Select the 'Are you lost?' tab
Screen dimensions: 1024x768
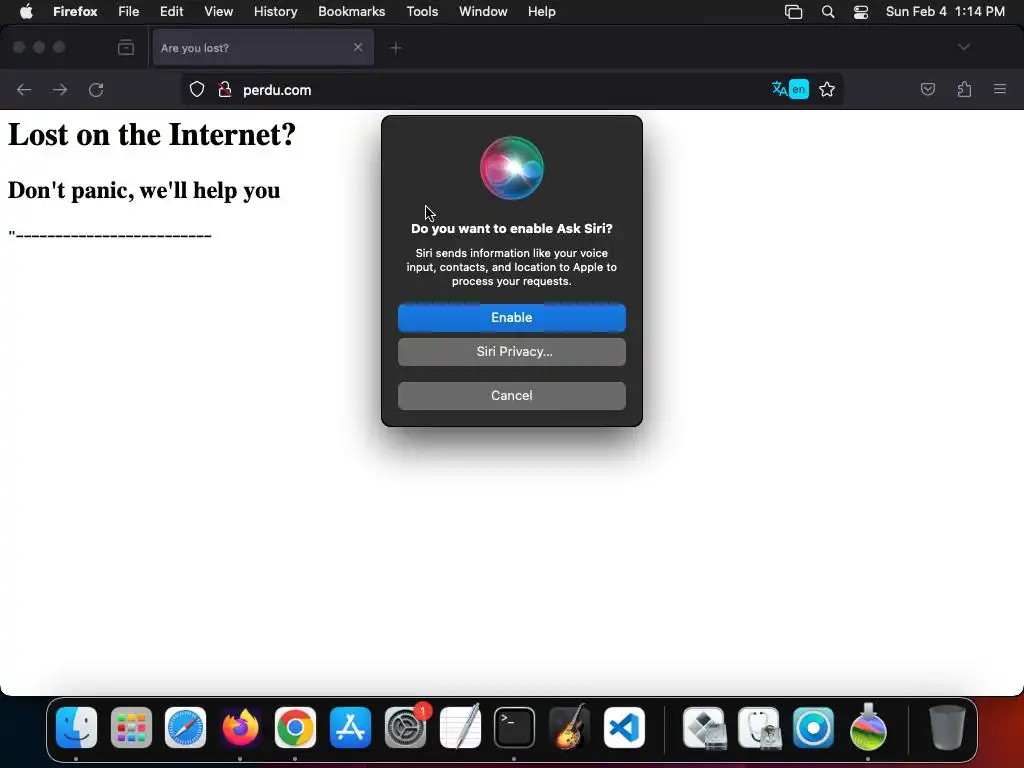(x=263, y=48)
